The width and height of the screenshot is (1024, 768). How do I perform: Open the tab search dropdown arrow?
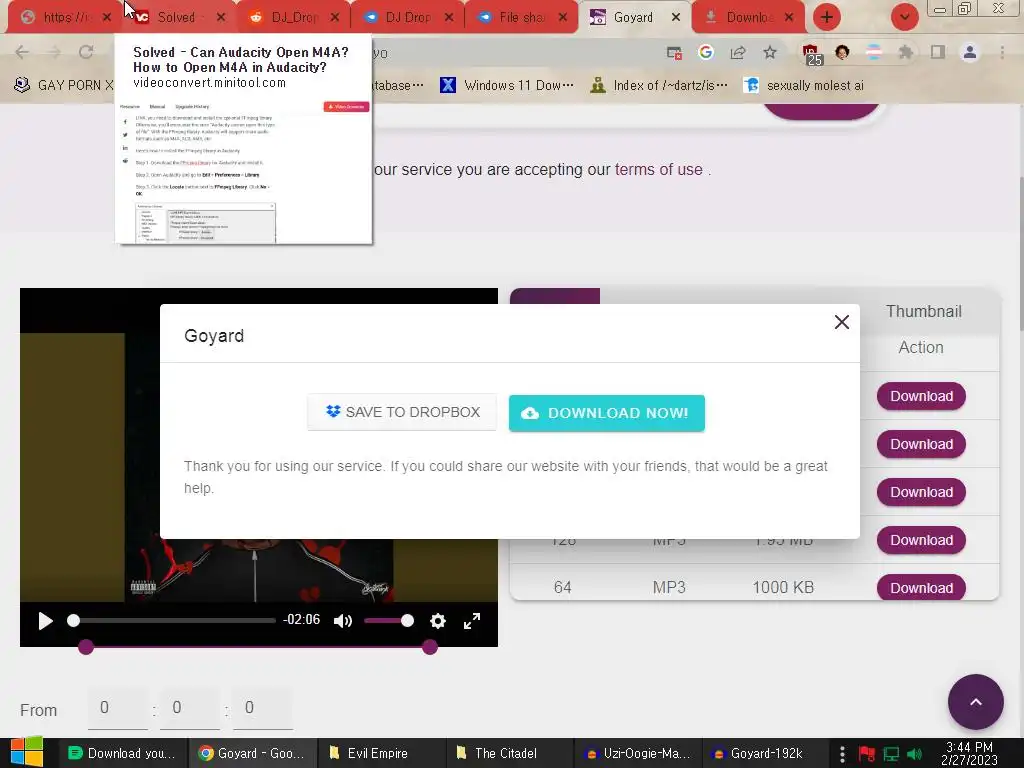(904, 17)
